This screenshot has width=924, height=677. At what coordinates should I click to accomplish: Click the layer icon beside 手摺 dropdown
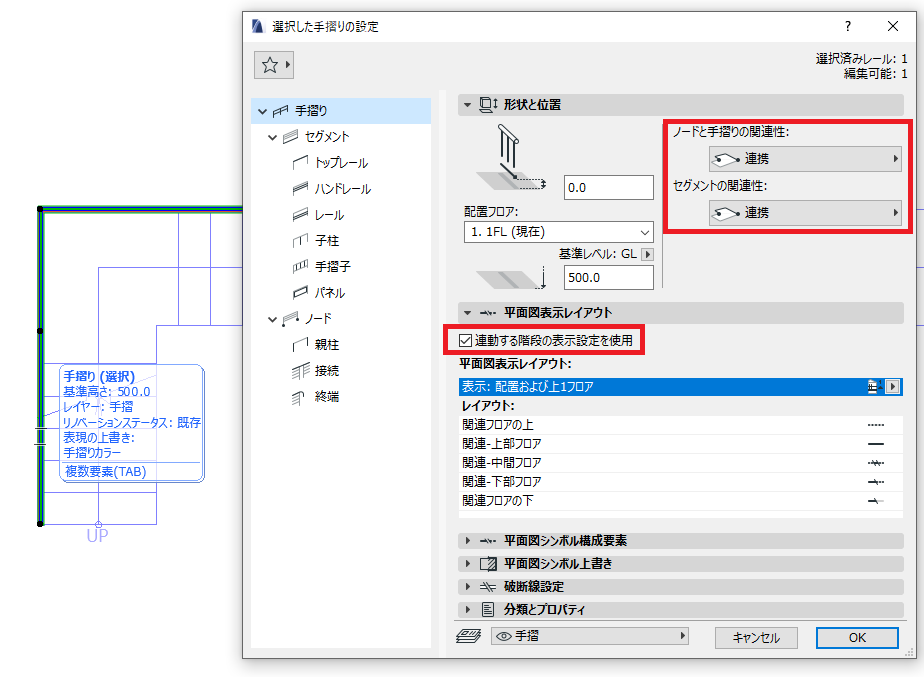[468, 636]
